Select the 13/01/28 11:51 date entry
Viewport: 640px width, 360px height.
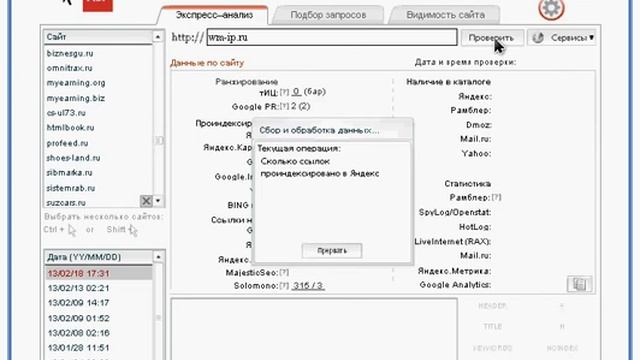(78, 348)
